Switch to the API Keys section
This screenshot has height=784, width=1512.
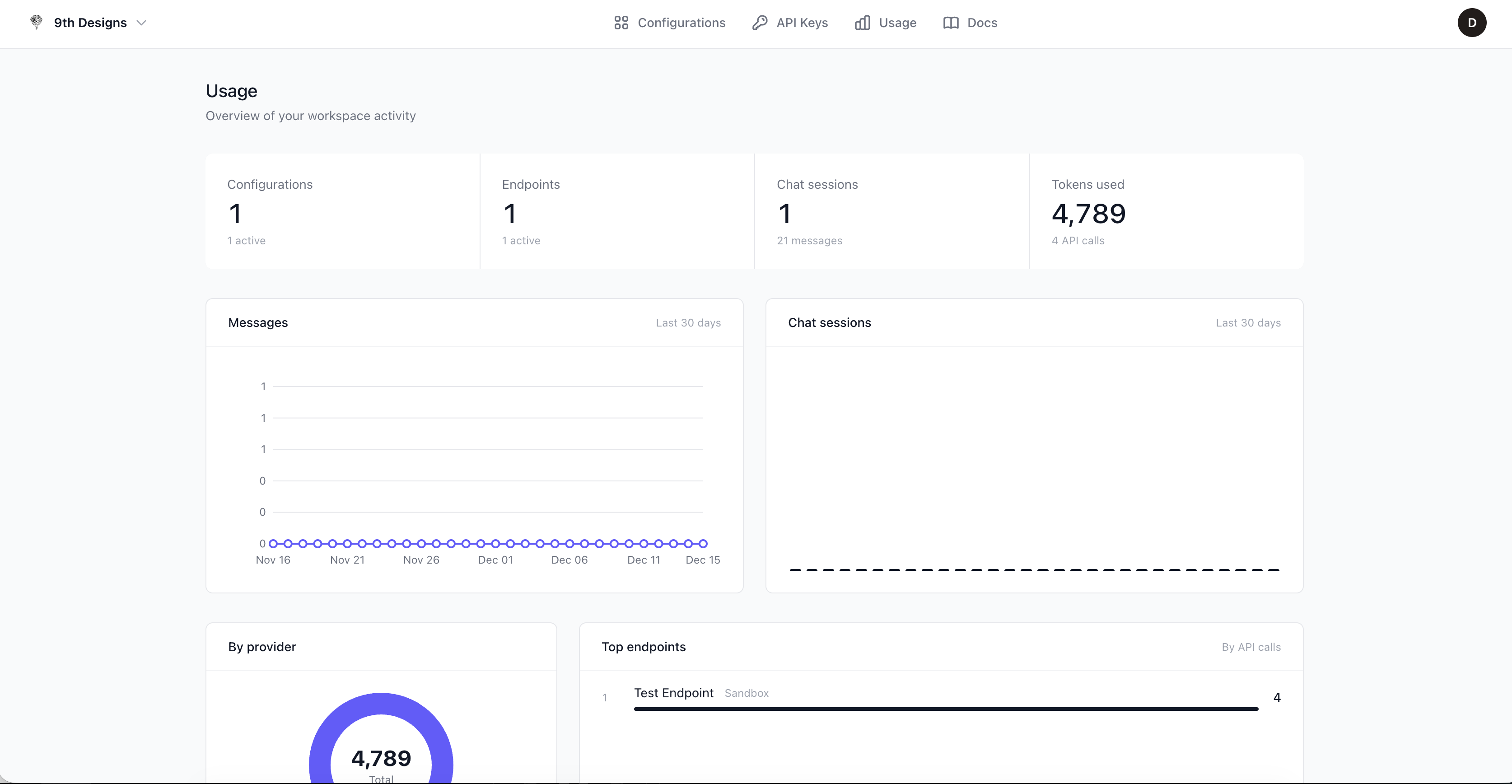click(803, 23)
